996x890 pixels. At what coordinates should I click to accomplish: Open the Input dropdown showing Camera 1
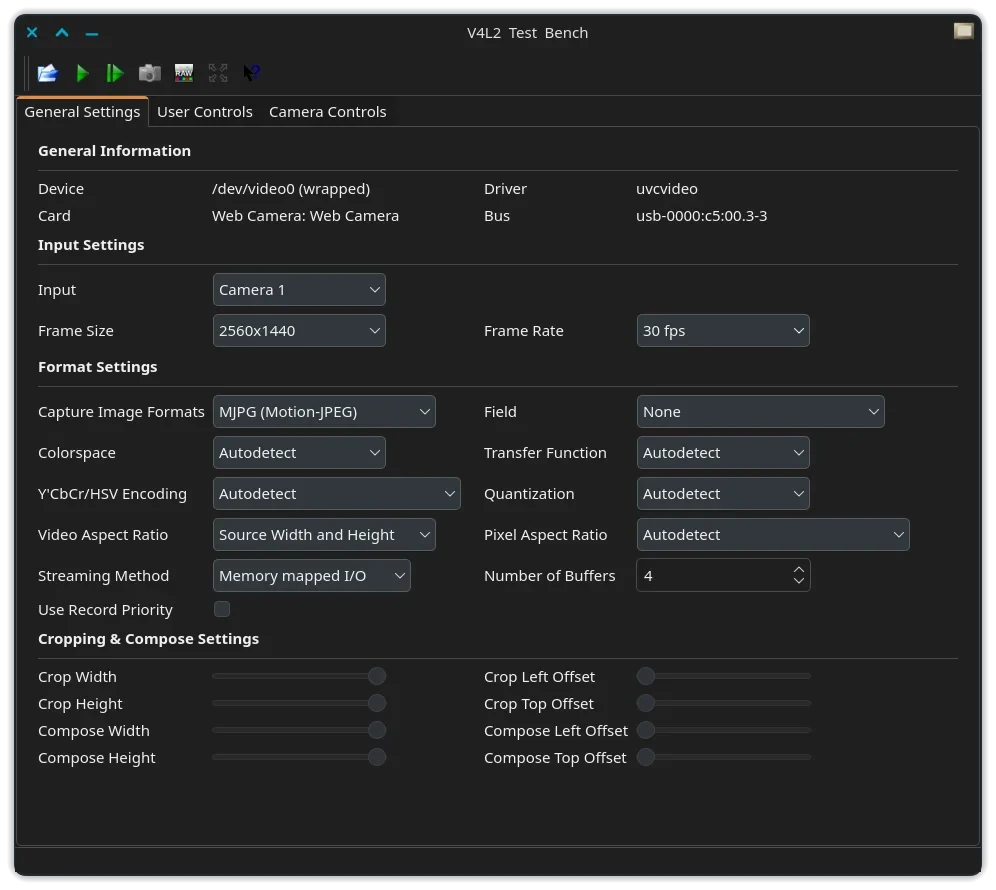[x=299, y=290]
